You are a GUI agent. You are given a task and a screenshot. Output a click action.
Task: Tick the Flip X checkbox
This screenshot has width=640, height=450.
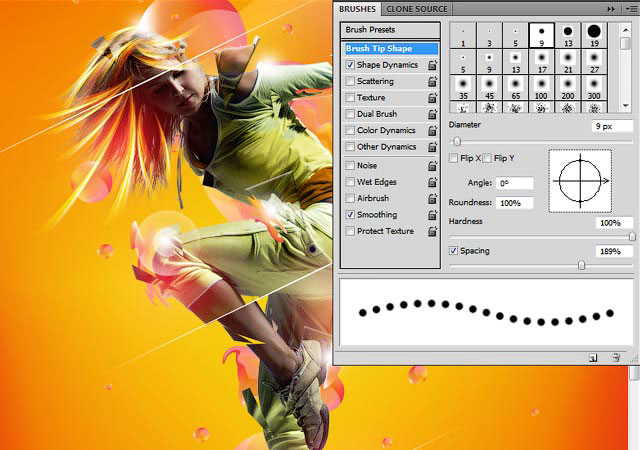[x=453, y=158]
